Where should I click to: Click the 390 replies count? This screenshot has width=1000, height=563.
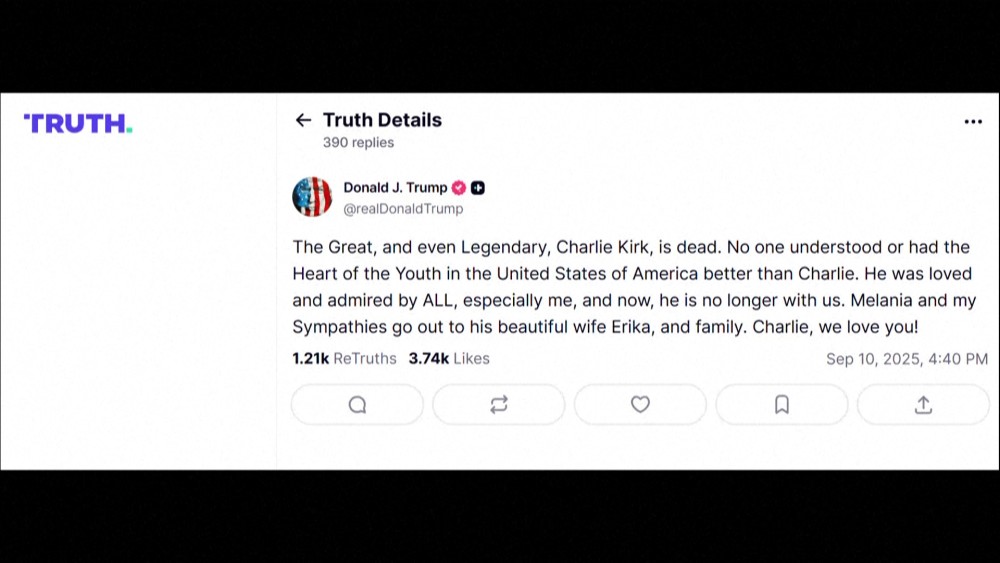[x=358, y=143]
